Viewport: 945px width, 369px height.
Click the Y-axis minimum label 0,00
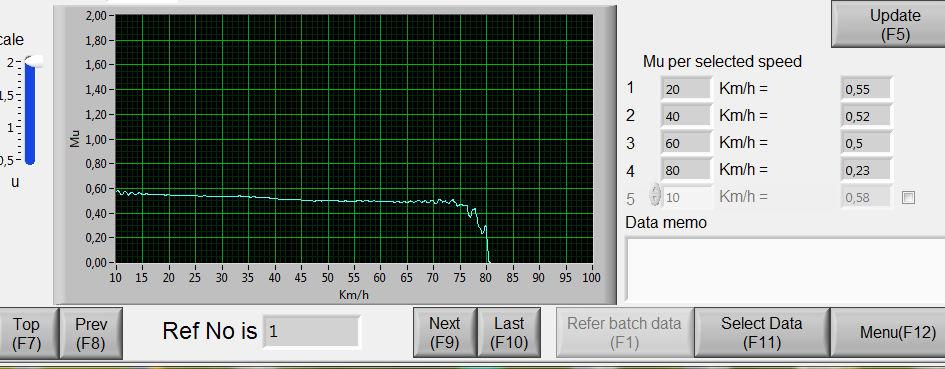coord(96,263)
